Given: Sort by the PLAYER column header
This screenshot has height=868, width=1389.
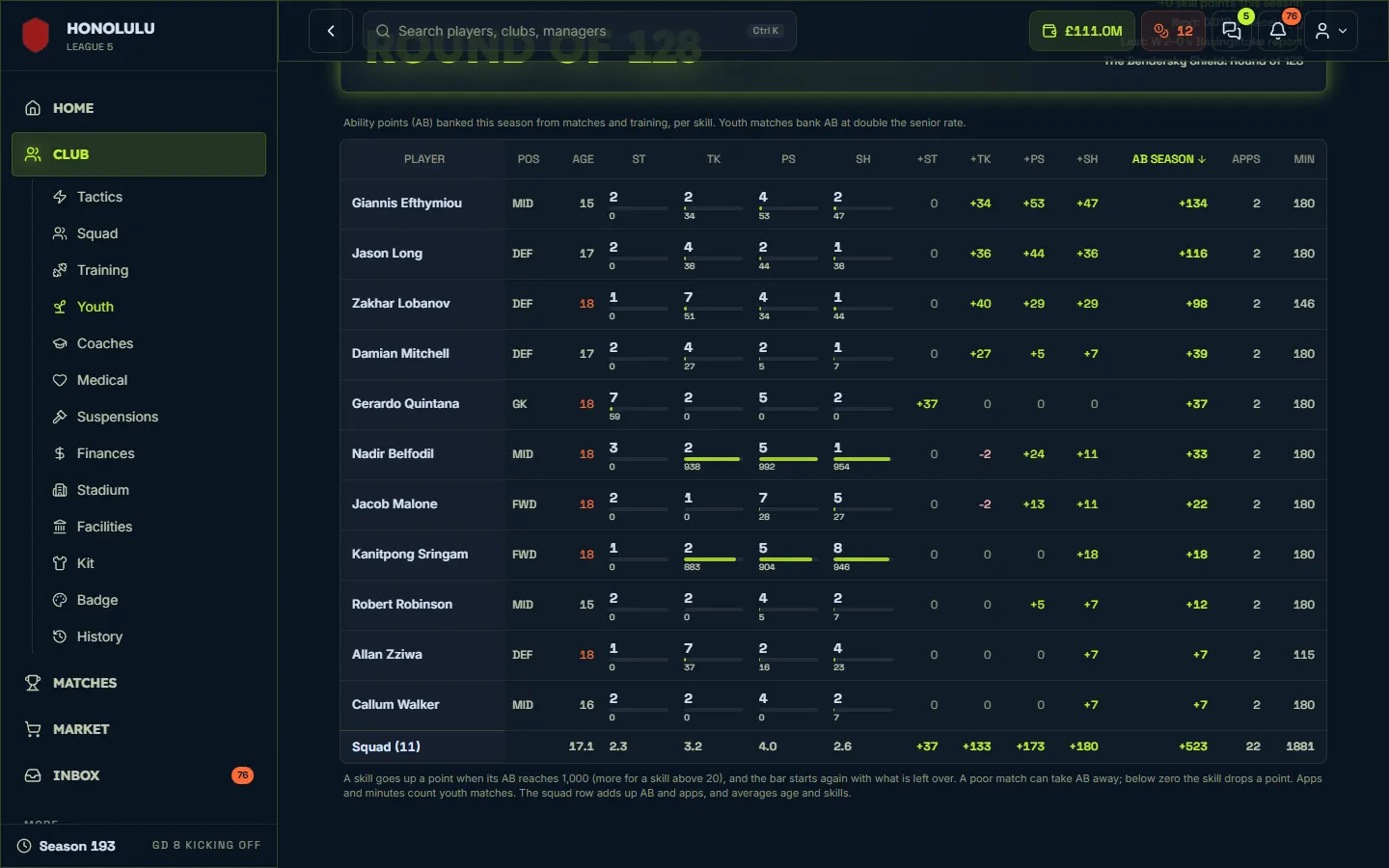Looking at the screenshot, I should [424, 159].
